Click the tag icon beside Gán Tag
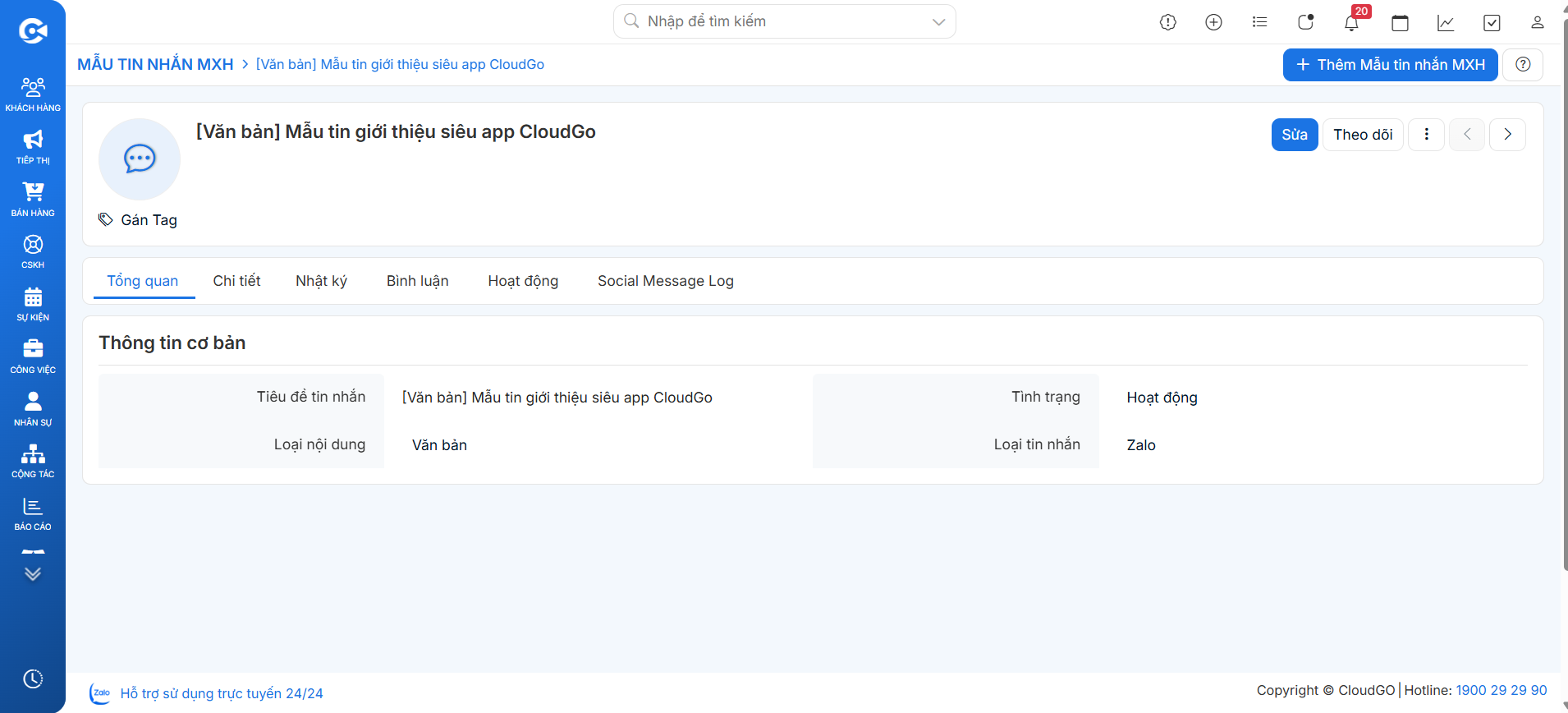Image resolution: width=1568 pixels, height=713 pixels. pos(106,219)
